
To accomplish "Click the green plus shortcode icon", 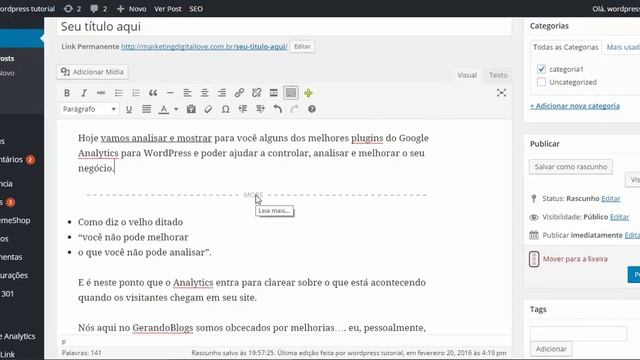I will [x=308, y=93].
